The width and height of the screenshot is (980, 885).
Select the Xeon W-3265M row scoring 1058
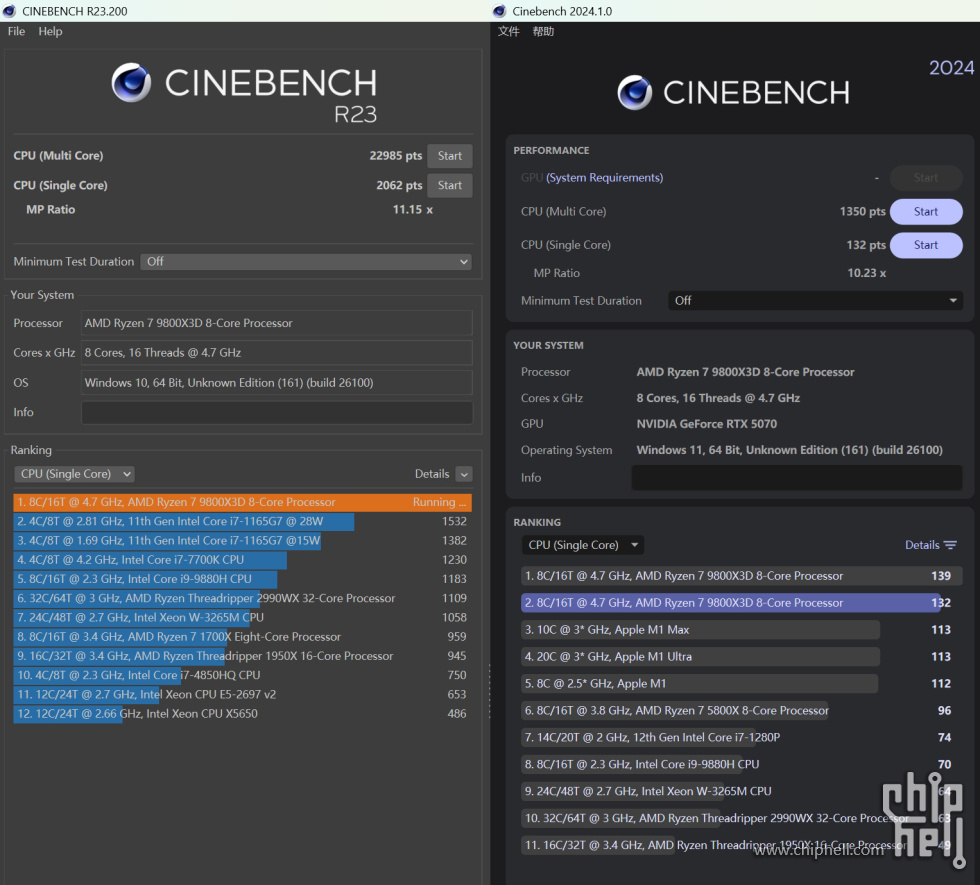[242, 618]
